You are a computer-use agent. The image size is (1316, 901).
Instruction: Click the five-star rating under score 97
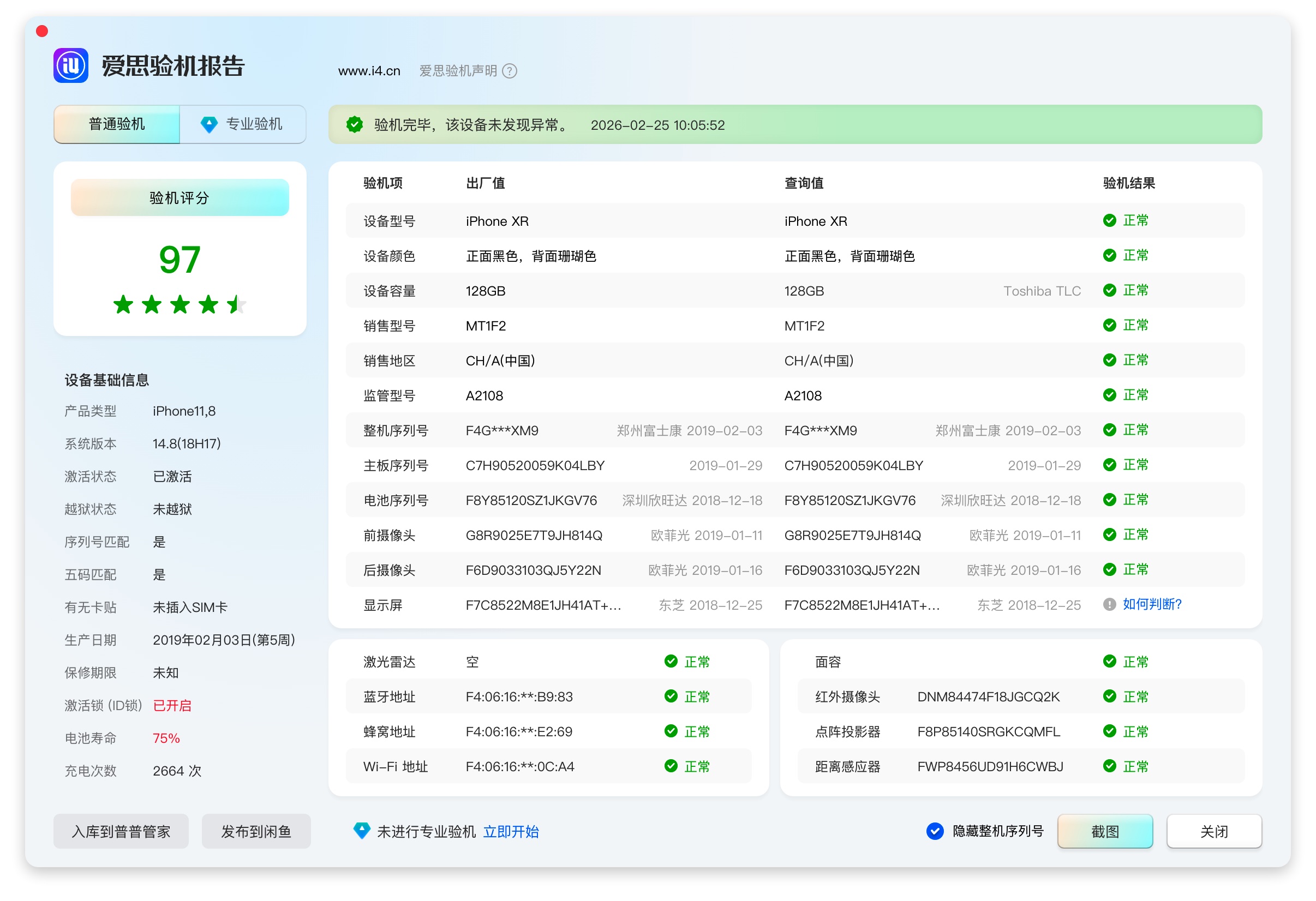tap(180, 304)
